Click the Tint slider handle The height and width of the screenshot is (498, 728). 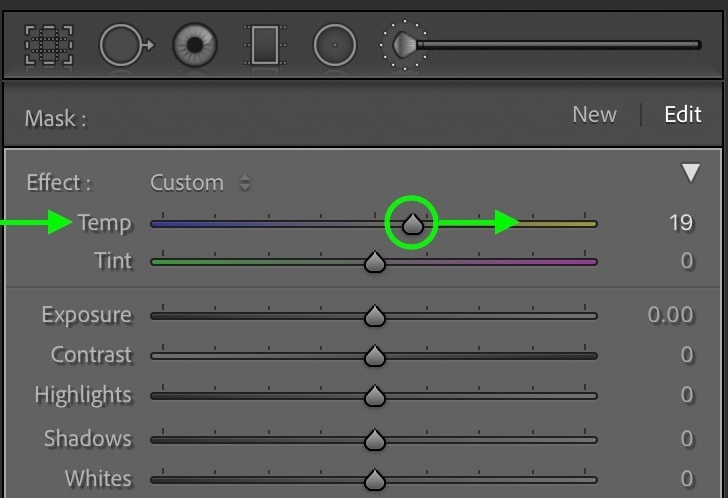click(x=374, y=263)
